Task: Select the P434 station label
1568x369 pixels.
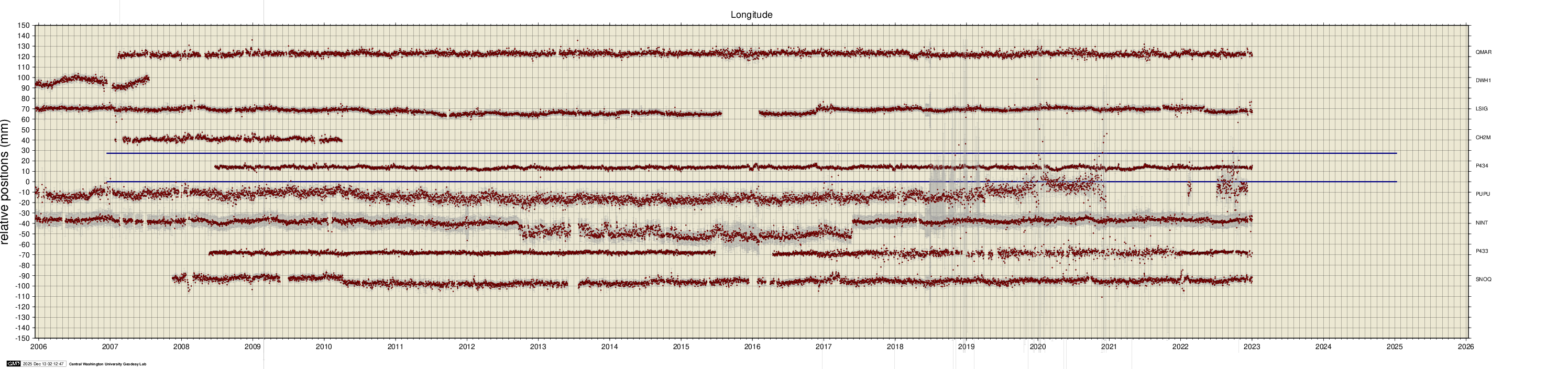Action: [1482, 165]
